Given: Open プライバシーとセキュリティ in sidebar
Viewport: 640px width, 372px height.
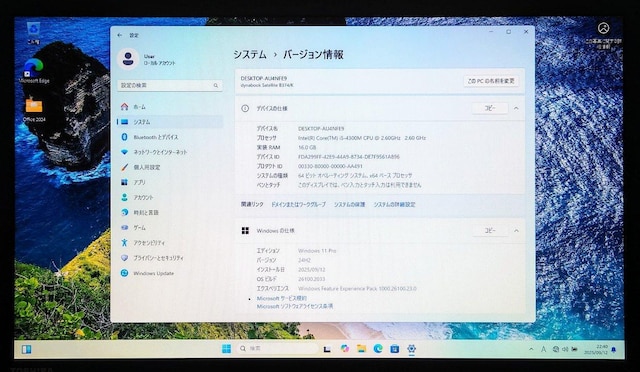Looking at the screenshot, I should pyautogui.click(x=170, y=258).
